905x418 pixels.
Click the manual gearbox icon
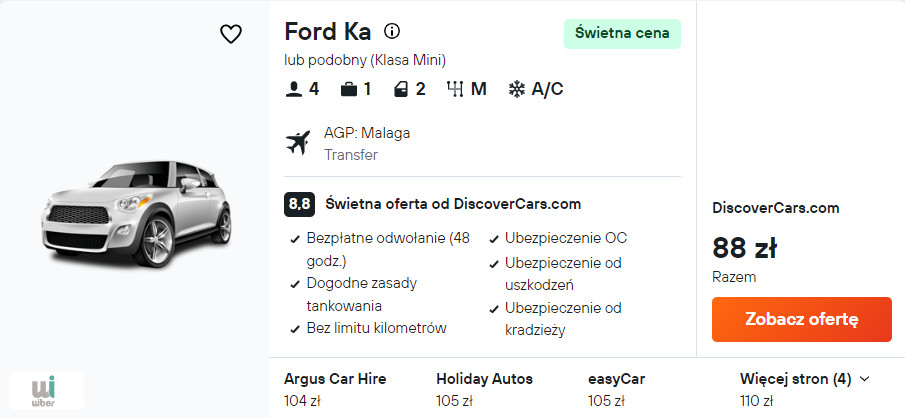[x=456, y=89]
